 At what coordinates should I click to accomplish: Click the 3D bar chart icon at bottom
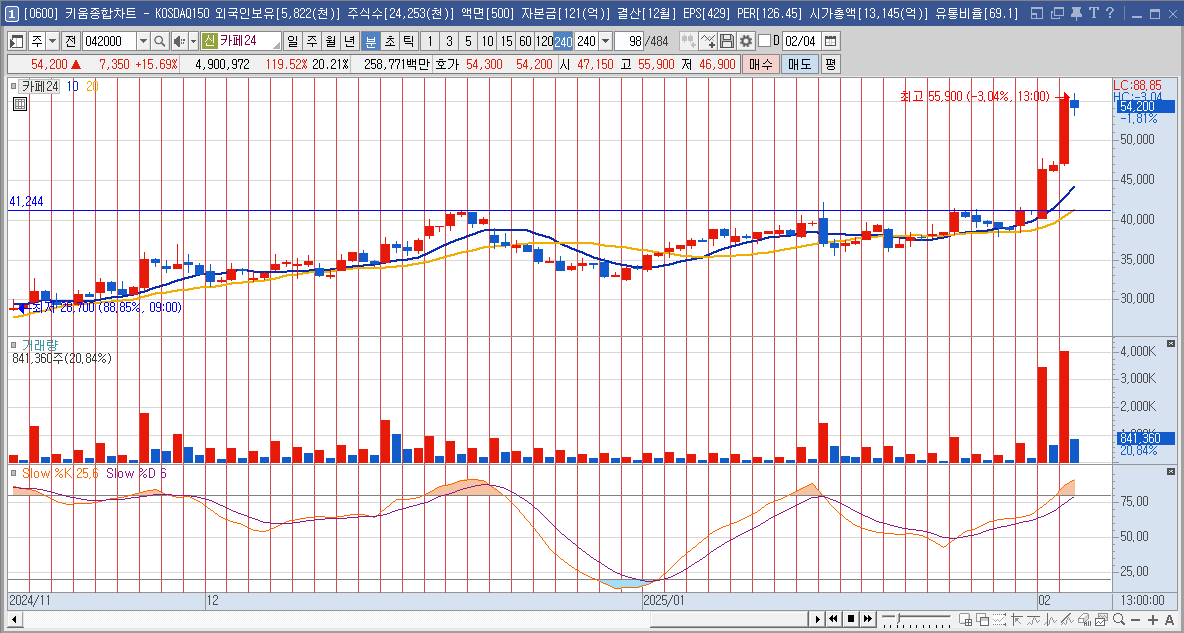[x=1084, y=619]
